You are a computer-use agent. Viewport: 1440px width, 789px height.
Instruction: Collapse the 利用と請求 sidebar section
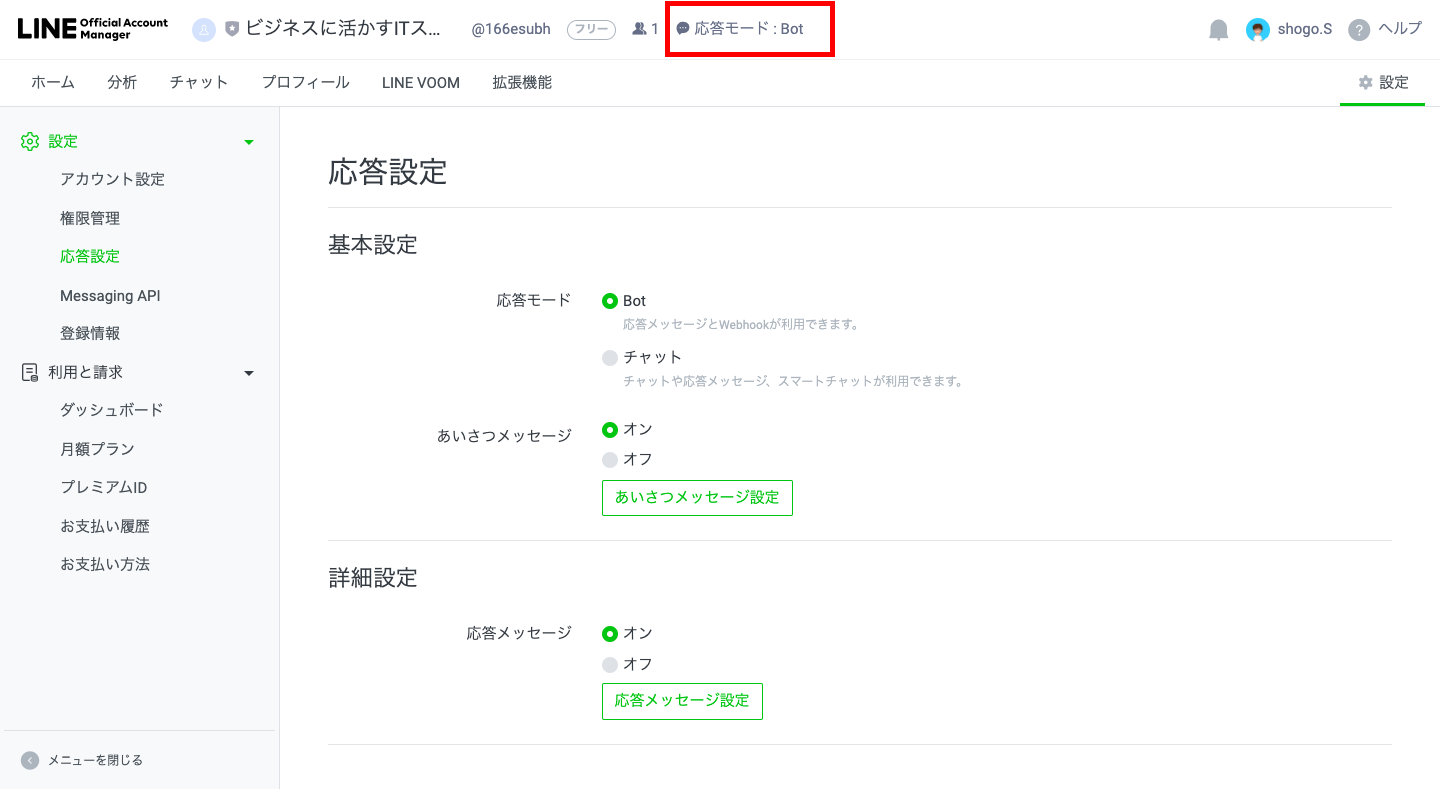coord(249,372)
